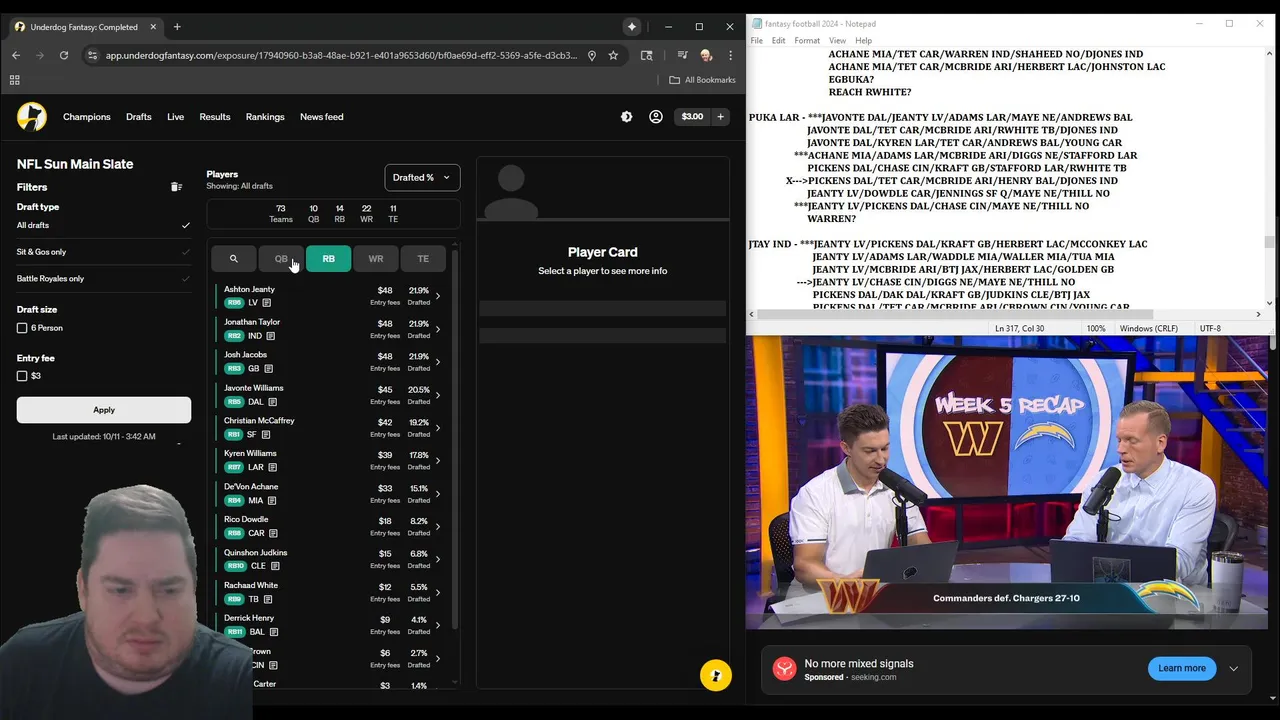Open news icon beside Jonathan Taylor IND
The image size is (1280, 720).
[x=270, y=336]
